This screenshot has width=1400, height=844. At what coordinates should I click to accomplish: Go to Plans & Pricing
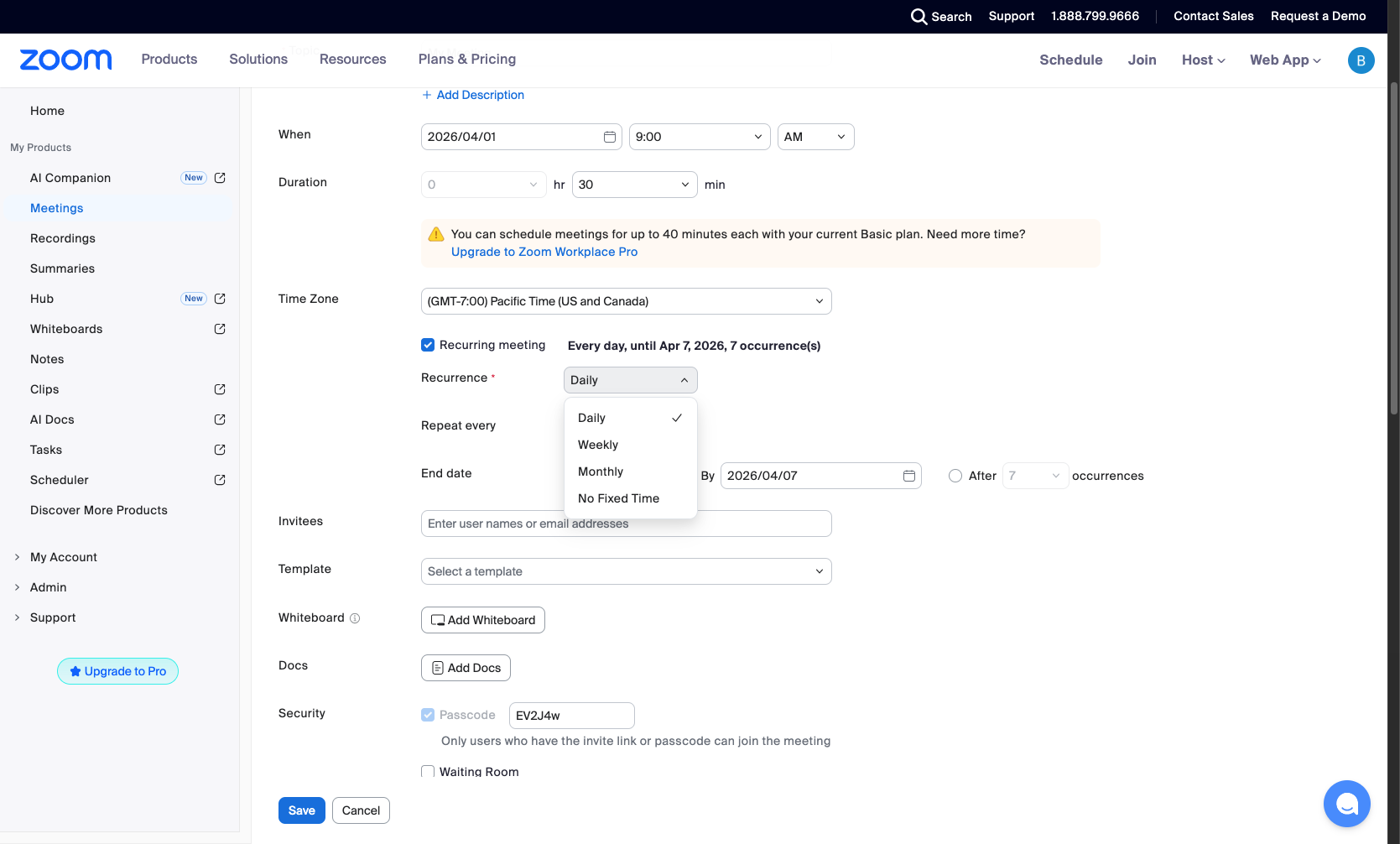467,60
